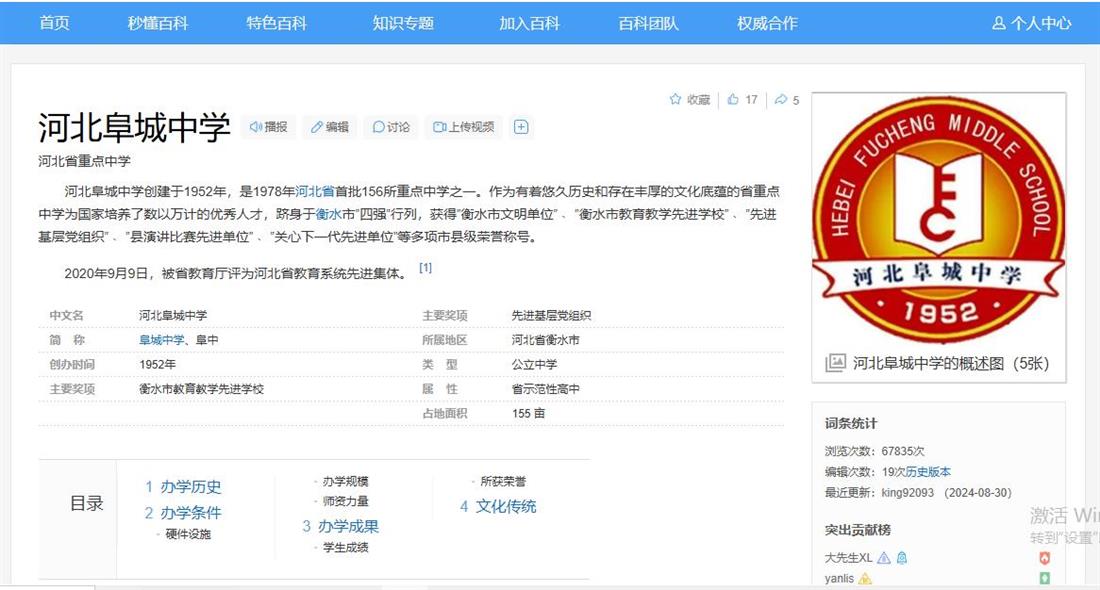This screenshot has width=1100, height=590.
Task: Select the value 公立中学
Action: (535, 365)
